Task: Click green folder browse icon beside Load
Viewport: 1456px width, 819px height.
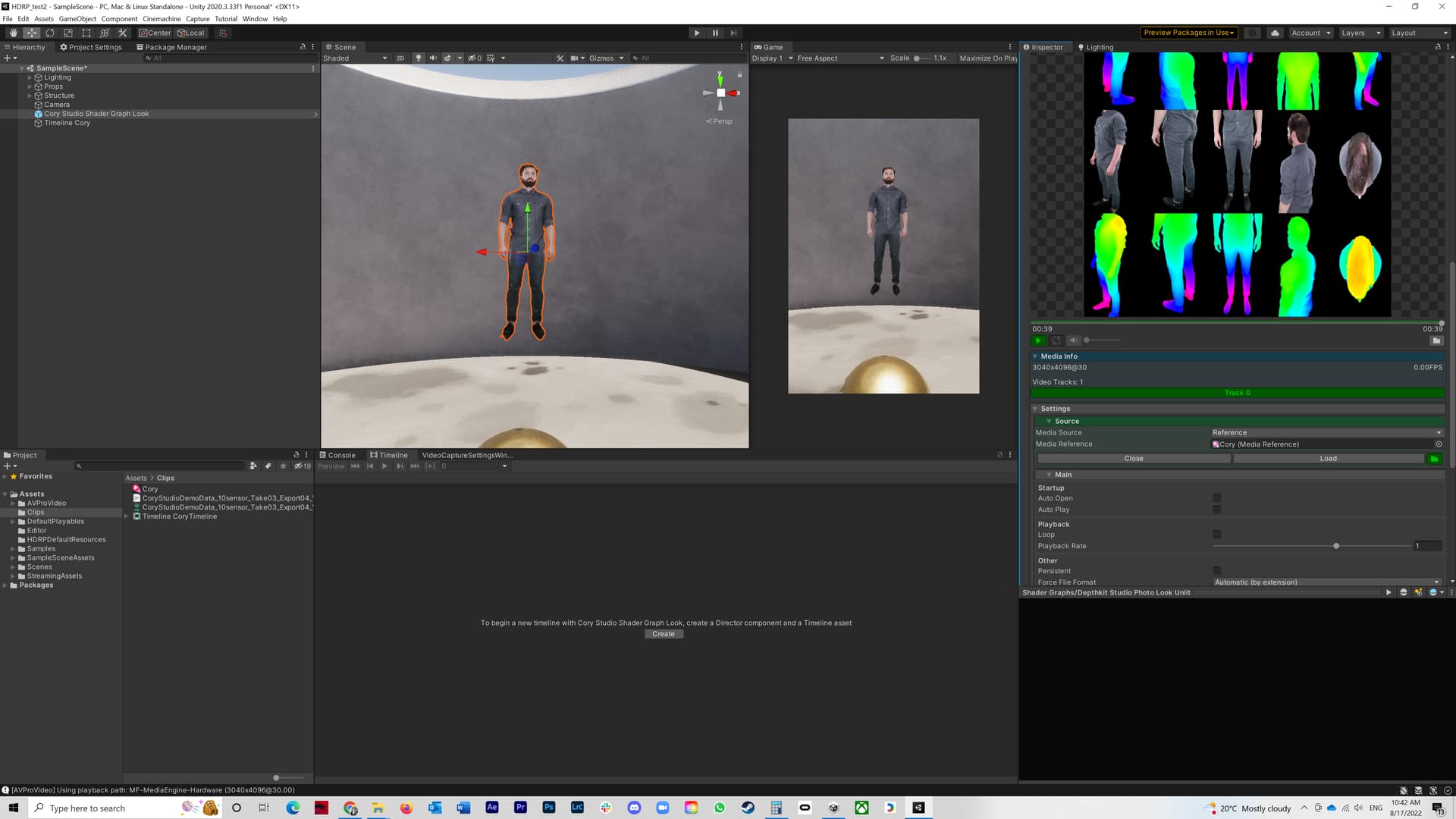Action: [x=1434, y=458]
